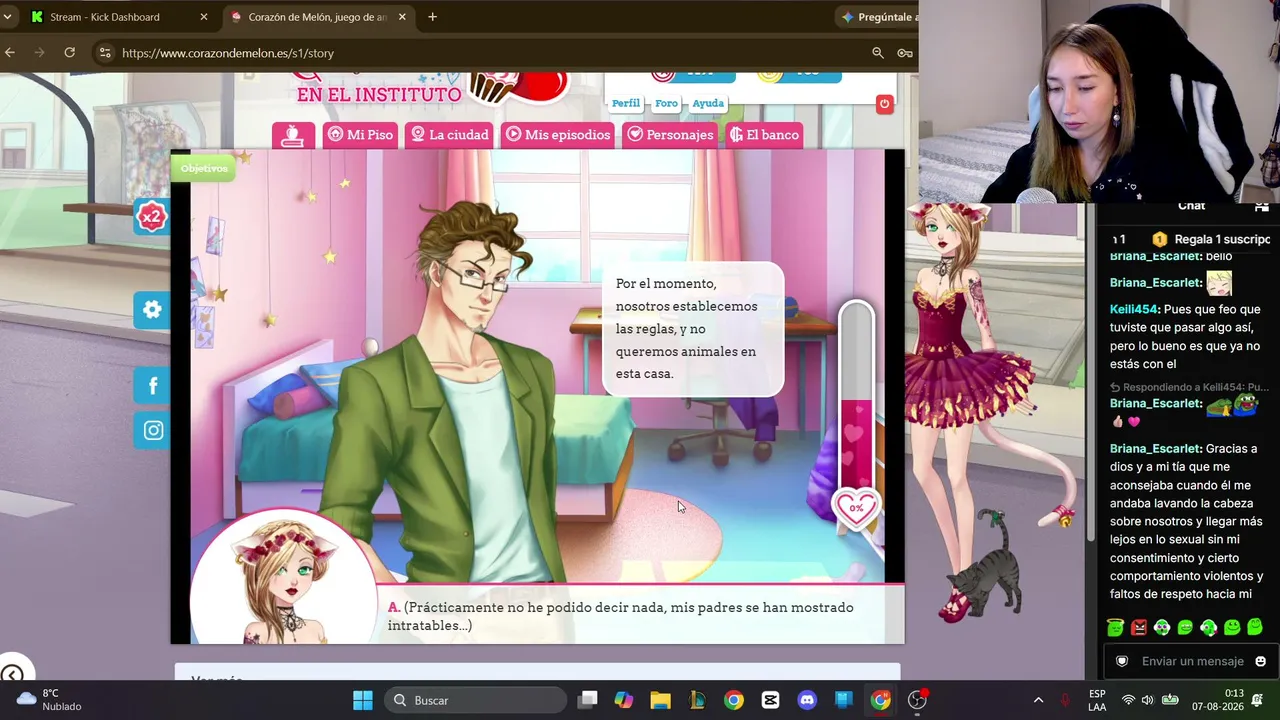1280x720 pixels.
Task: Open the Ayuda link
Action: coord(708,103)
